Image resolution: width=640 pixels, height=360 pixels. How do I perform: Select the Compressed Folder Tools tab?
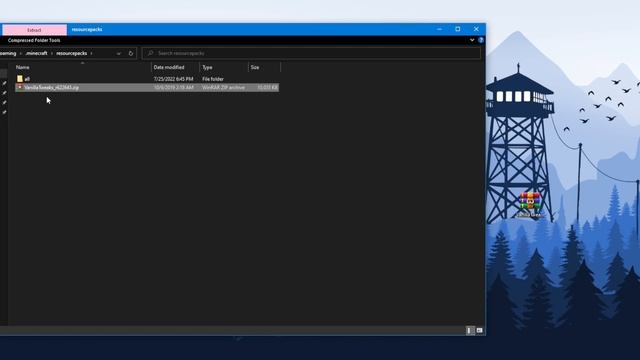[34, 40]
